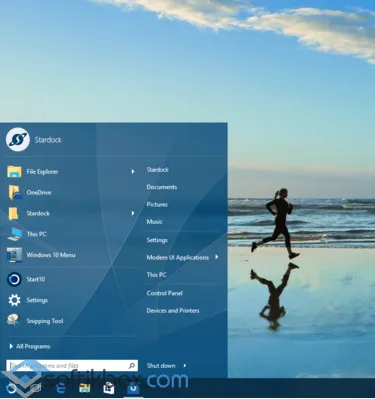This screenshot has height=399, width=375.
Task: Click the Start orb on the taskbar
Action: (11, 389)
